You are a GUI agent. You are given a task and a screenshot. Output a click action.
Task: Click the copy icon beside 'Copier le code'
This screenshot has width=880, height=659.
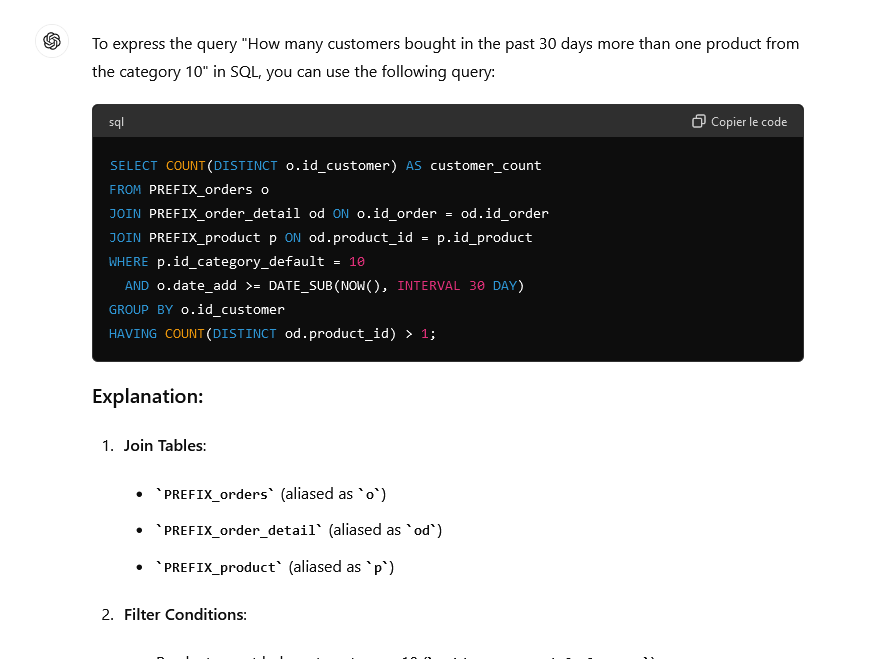pyautogui.click(x=698, y=120)
